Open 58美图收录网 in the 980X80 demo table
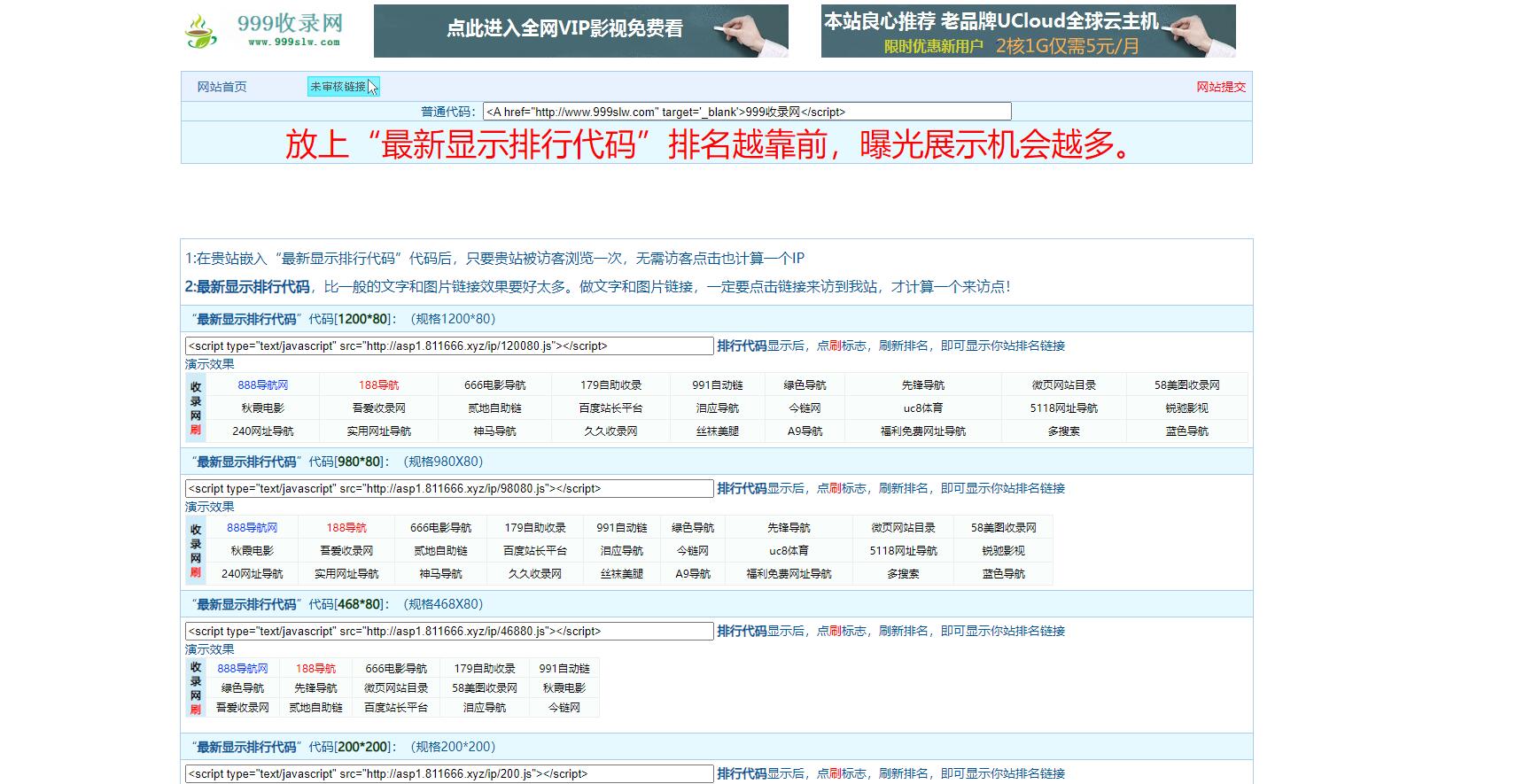Screen dimensions: 1516x784 pyautogui.click(x=1004, y=528)
